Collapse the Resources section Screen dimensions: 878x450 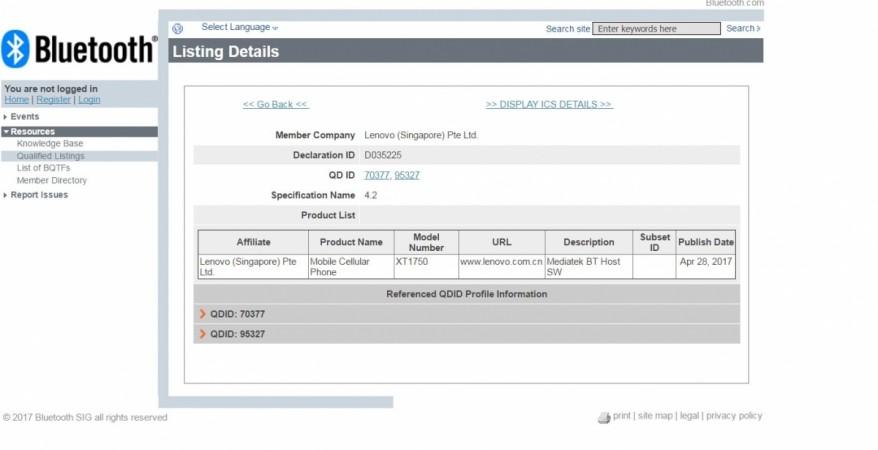(x=32, y=131)
